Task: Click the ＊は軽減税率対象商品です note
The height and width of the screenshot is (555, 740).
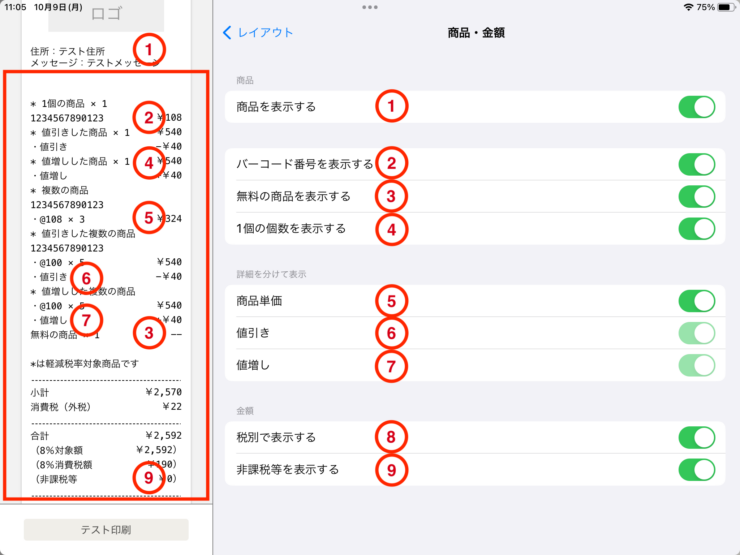Action: click(x=84, y=363)
